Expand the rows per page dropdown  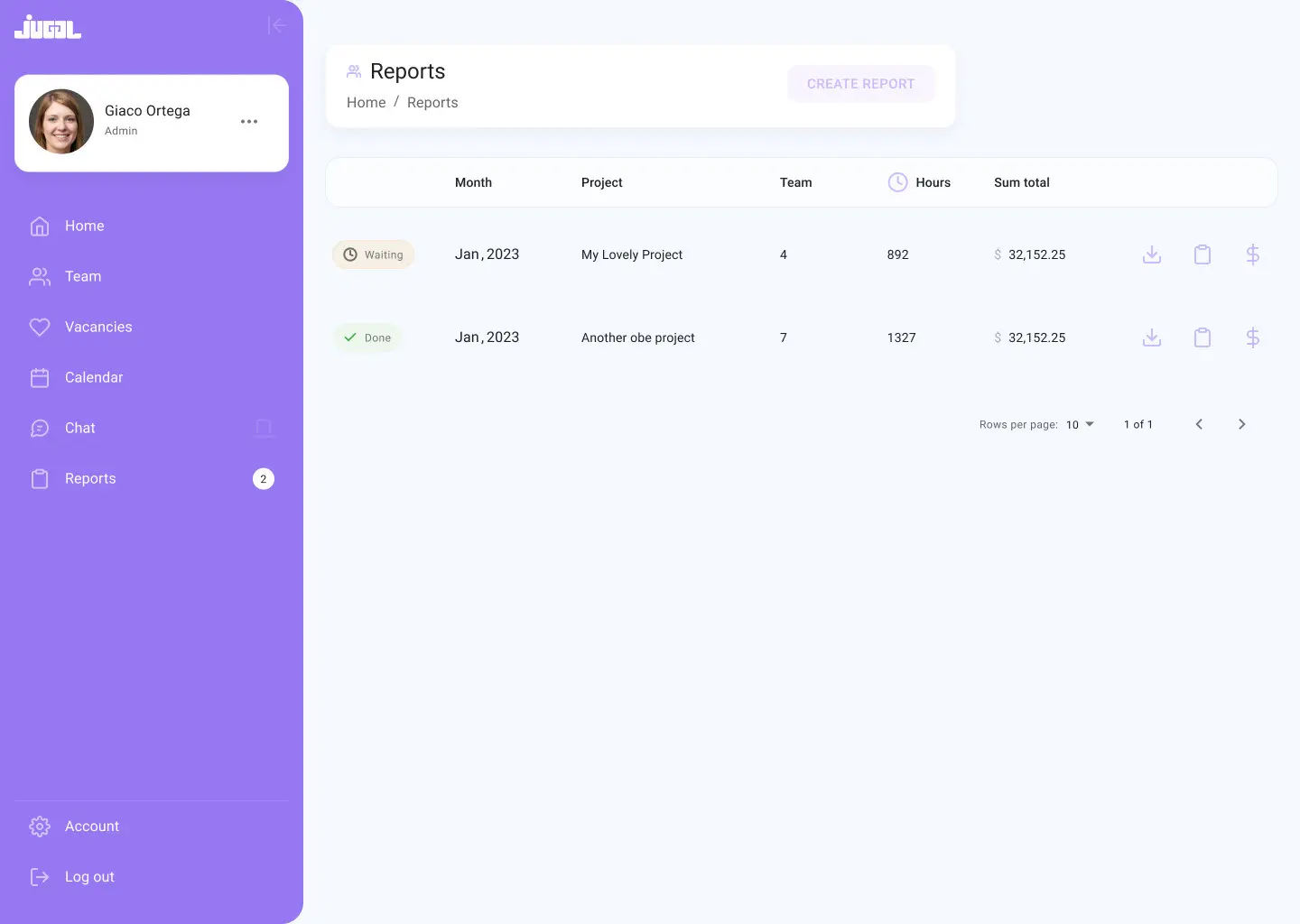(1080, 424)
